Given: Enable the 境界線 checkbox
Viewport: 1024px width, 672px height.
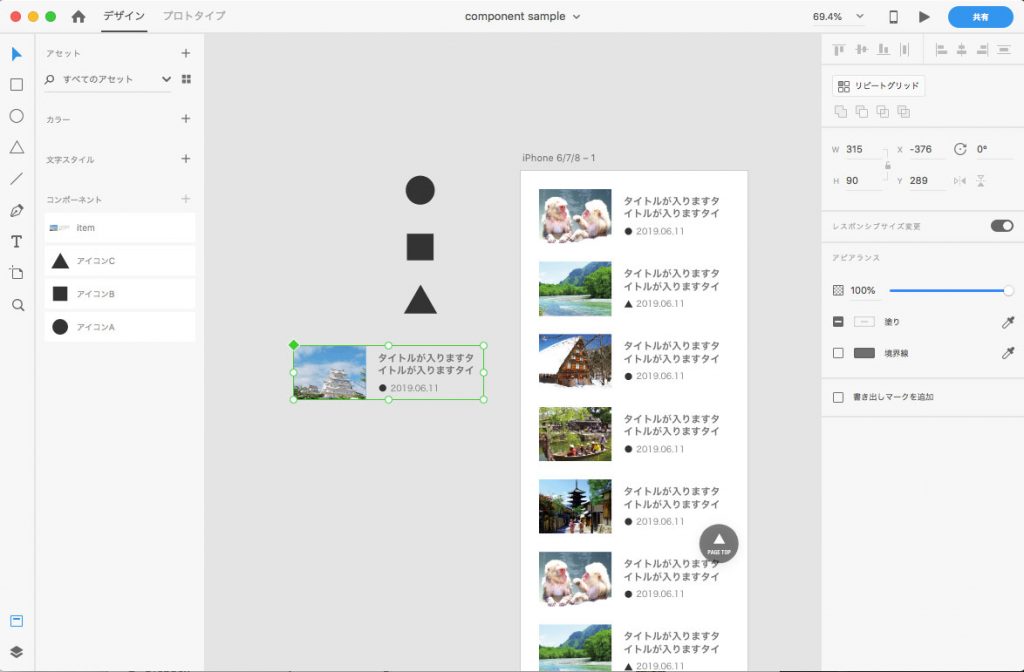Looking at the screenshot, I should coord(837,353).
